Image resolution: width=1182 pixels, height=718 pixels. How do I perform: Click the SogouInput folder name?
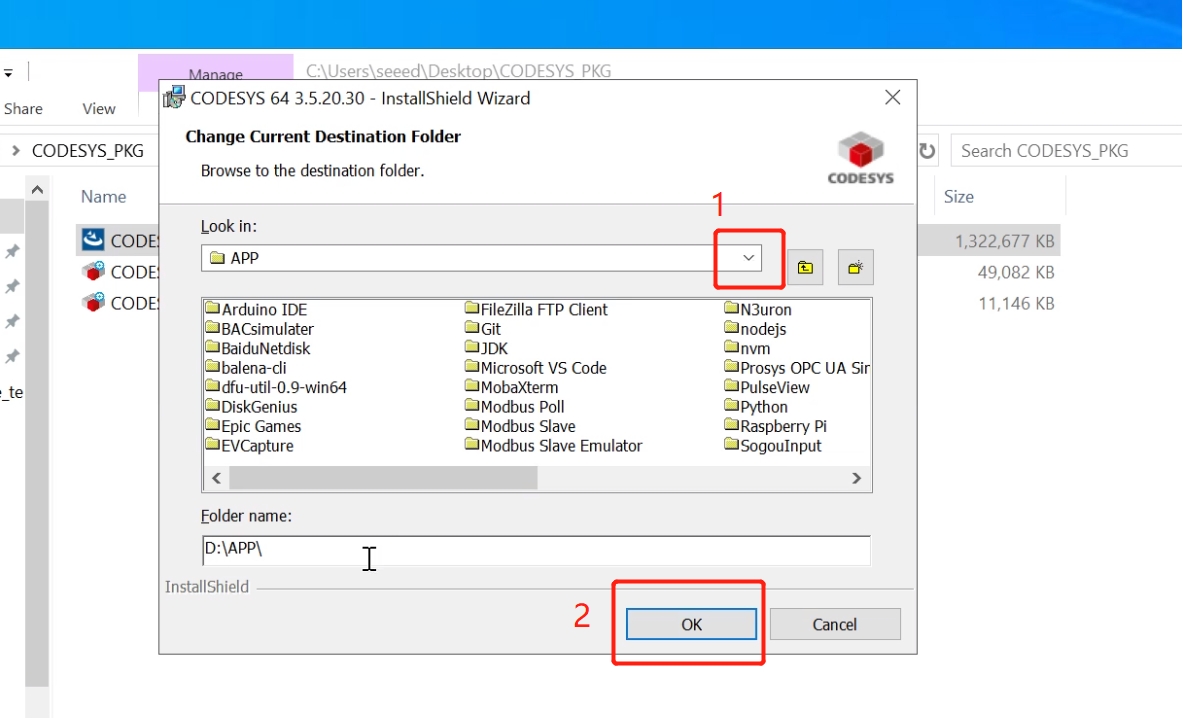click(x=781, y=446)
